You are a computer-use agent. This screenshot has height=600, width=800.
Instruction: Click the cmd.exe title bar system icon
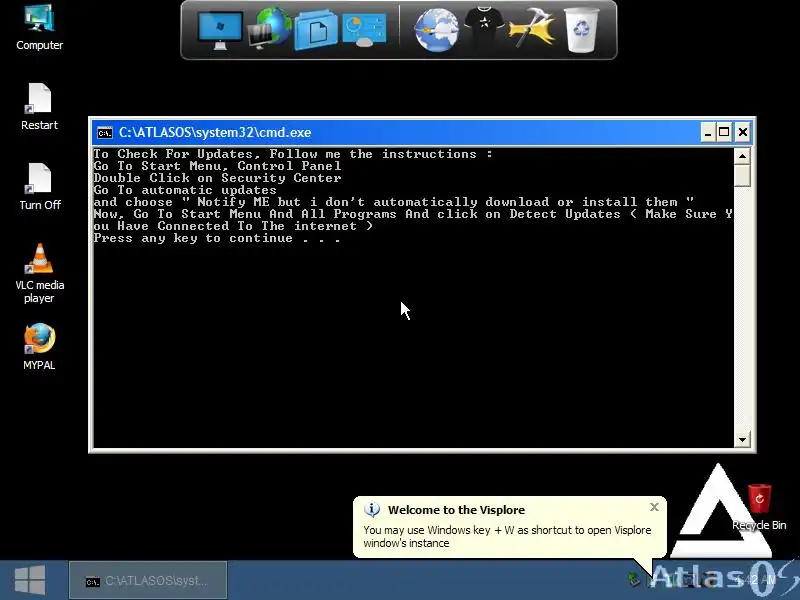(105, 133)
